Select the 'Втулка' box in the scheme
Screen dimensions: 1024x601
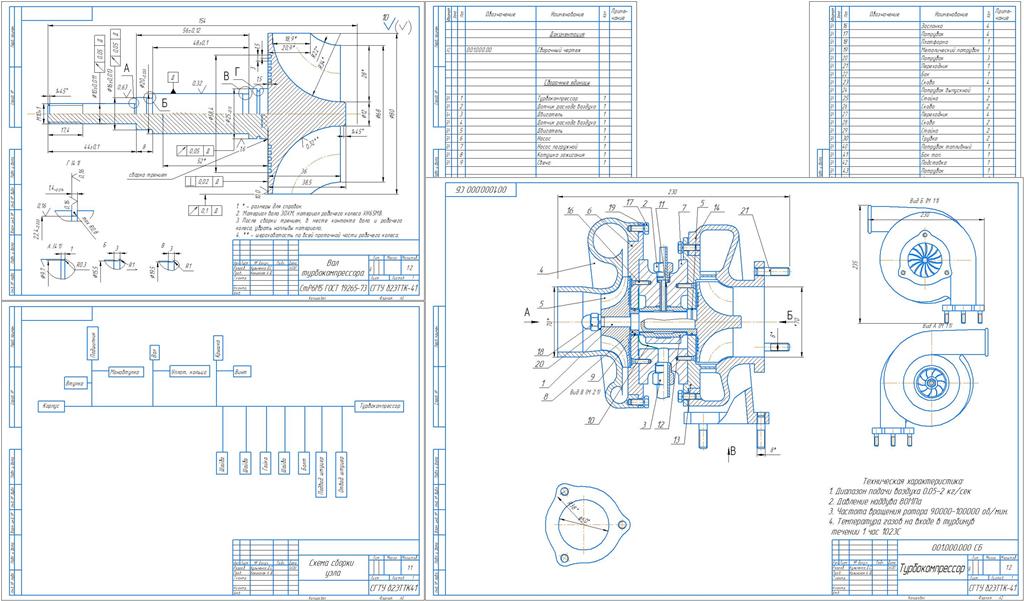[x=74, y=383]
